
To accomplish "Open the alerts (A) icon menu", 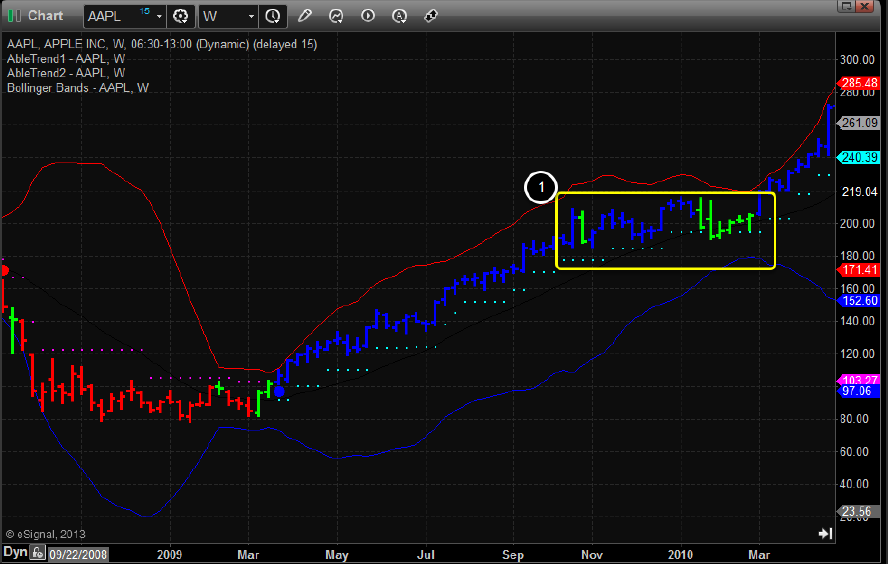I will click(x=399, y=16).
